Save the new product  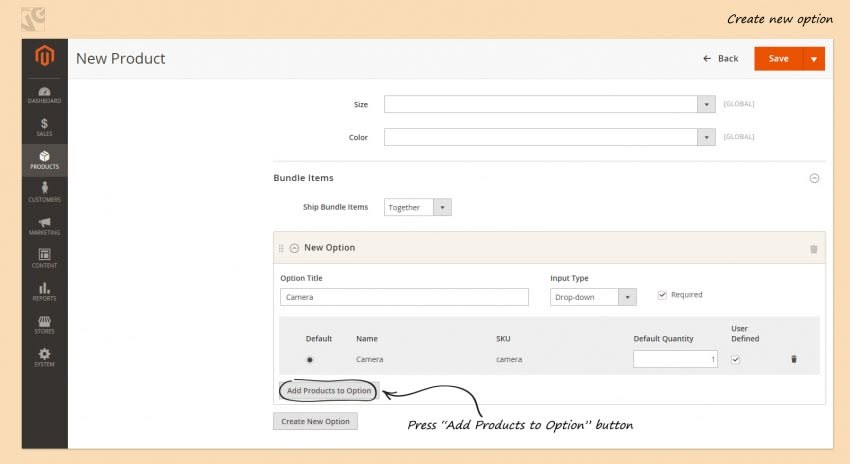(x=778, y=59)
